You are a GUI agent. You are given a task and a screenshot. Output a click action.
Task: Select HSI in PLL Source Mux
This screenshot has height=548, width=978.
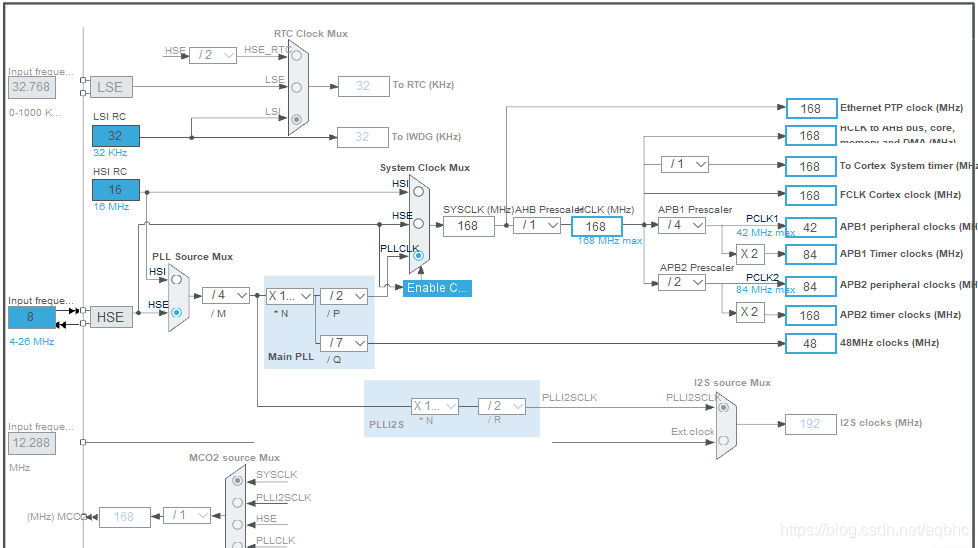click(177, 279)
